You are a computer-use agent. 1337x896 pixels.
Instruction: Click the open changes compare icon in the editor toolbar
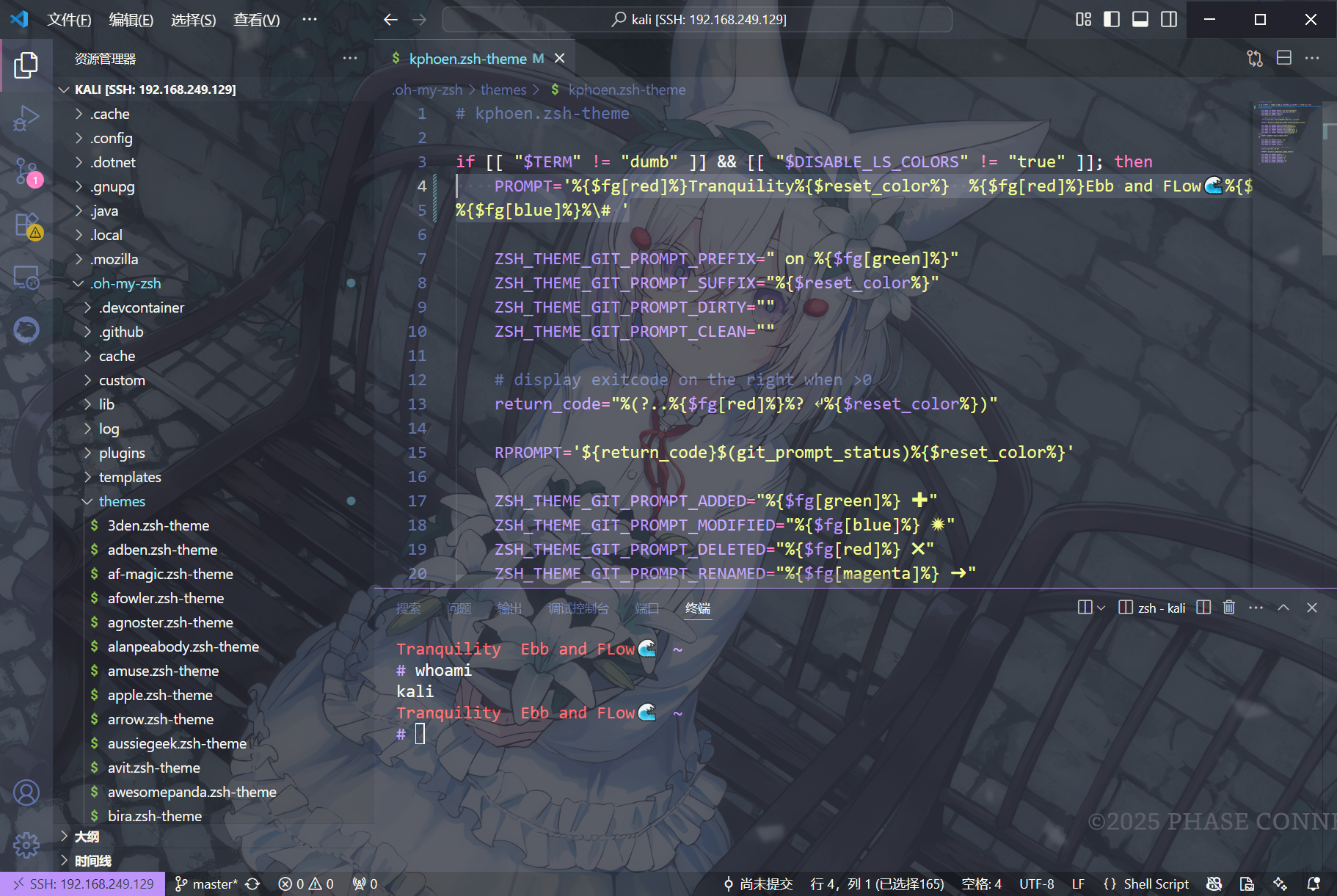click(1255, 58)
